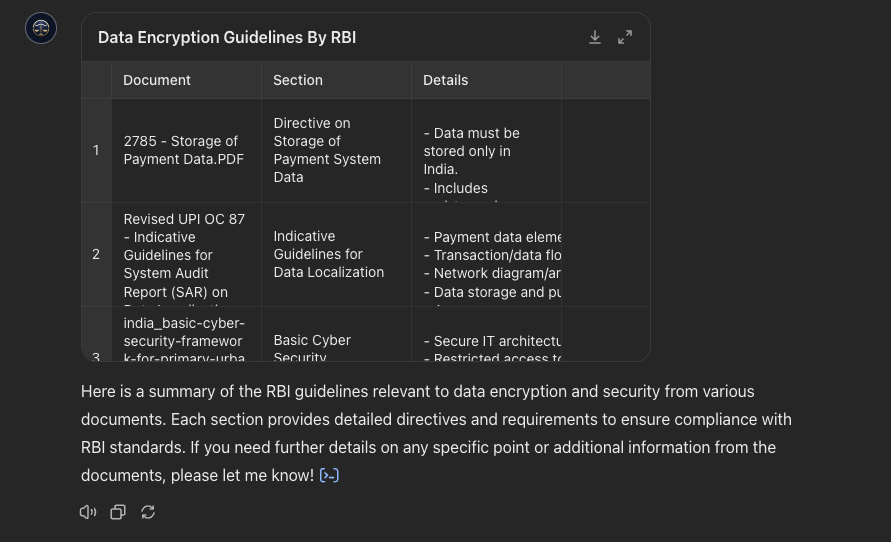Open the citation icon after the summary
Viewport: 891px width, 542px height.
pyautogui.click(x=329, y=475)
